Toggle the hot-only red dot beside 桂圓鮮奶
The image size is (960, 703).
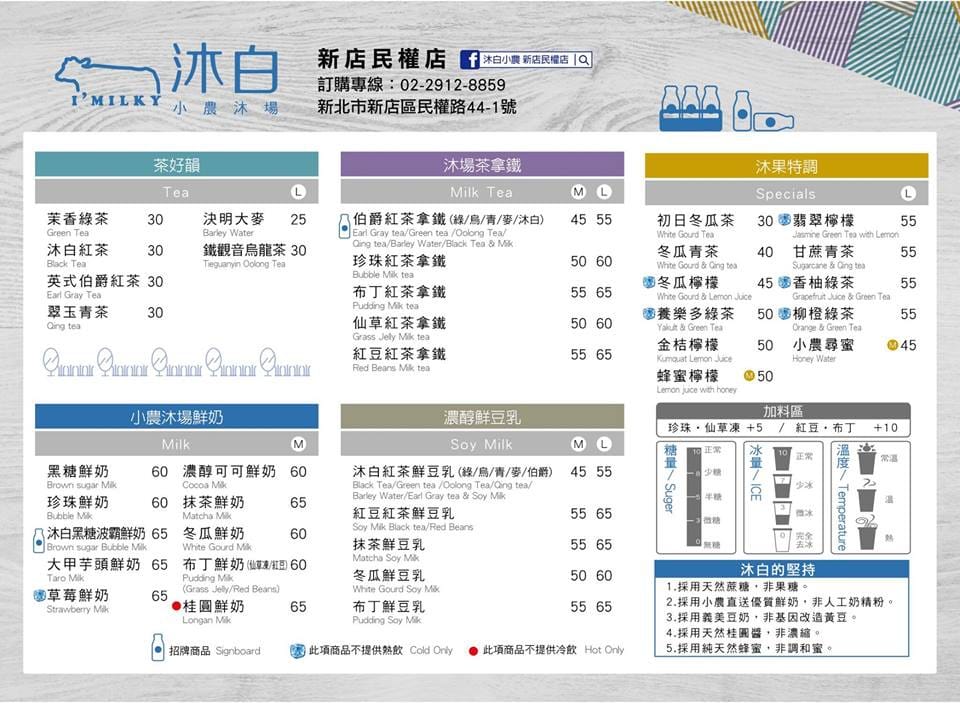[x=177, y=606]
